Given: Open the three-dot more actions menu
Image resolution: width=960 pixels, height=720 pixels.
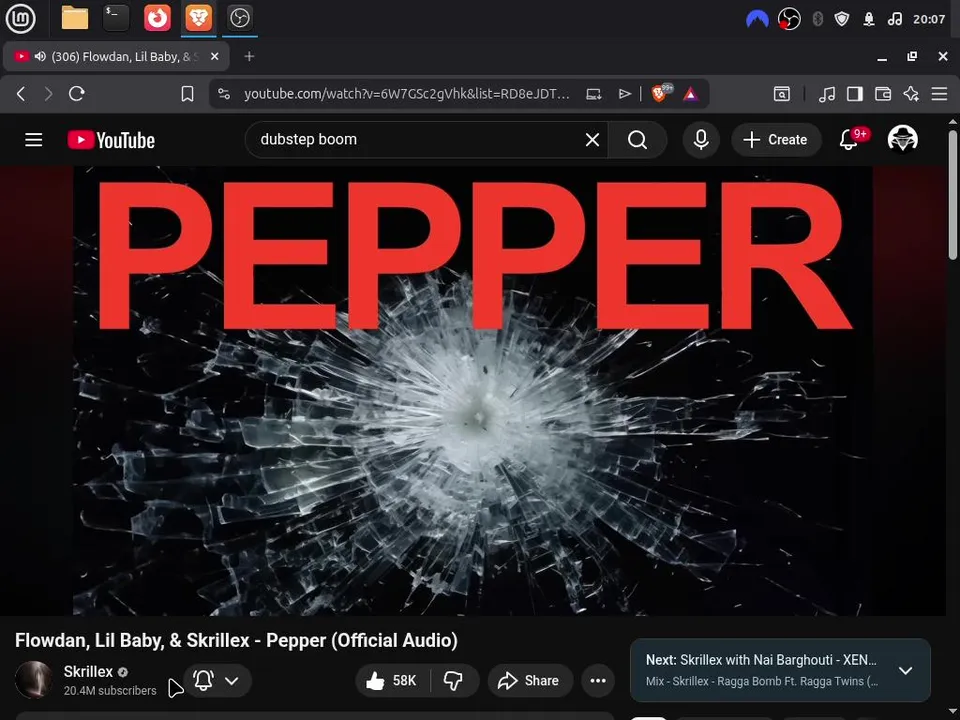Looking at the screenshot, I should [x=598, y=680].
